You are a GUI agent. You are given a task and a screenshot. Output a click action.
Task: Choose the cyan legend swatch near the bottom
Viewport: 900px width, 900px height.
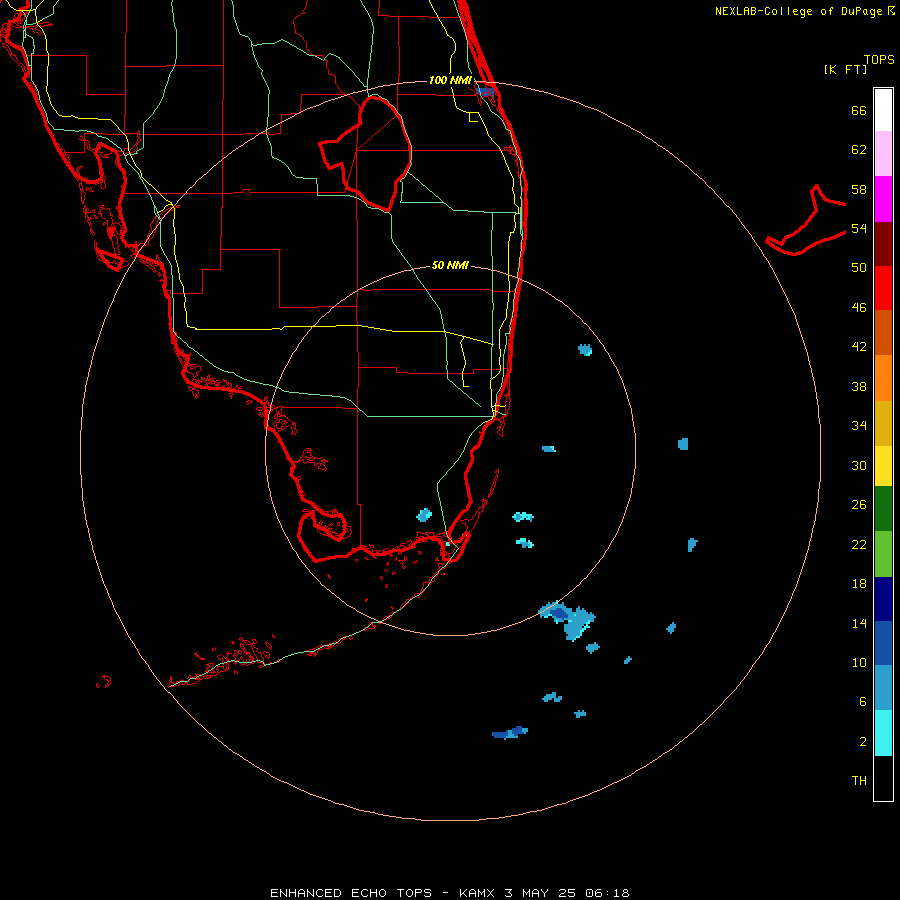[883, 733]
